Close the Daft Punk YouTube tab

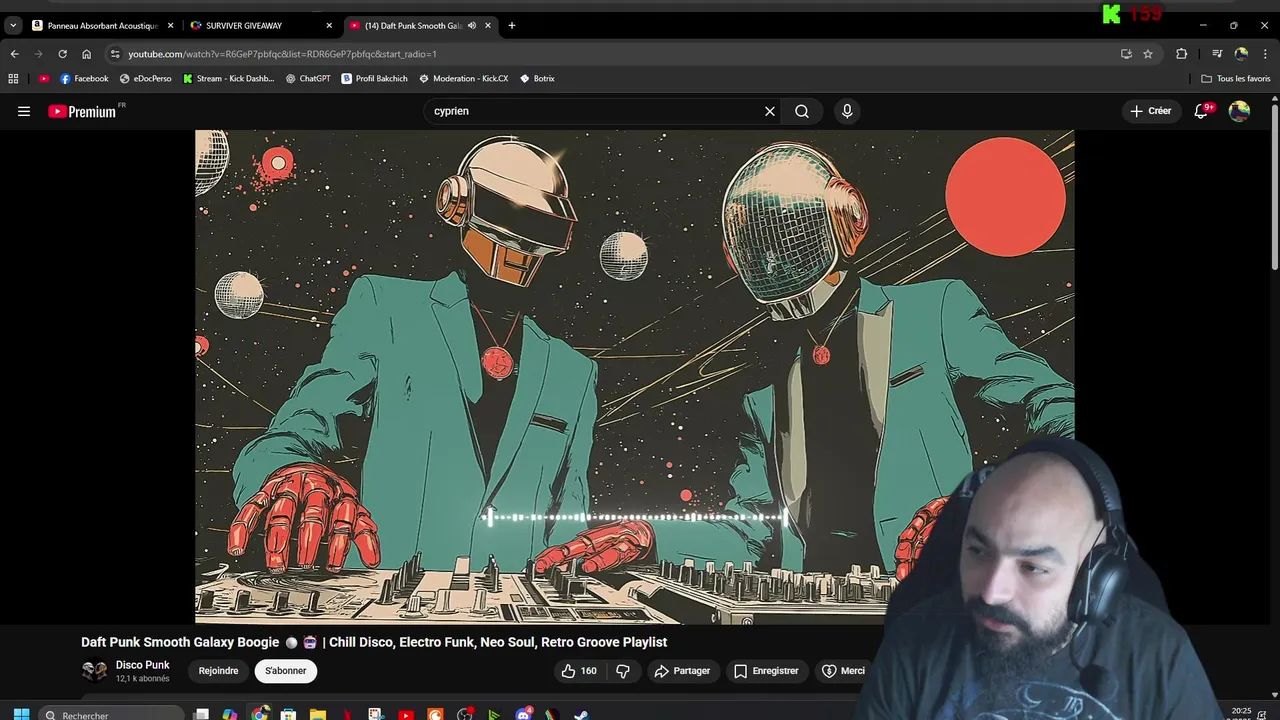(488, 25)
